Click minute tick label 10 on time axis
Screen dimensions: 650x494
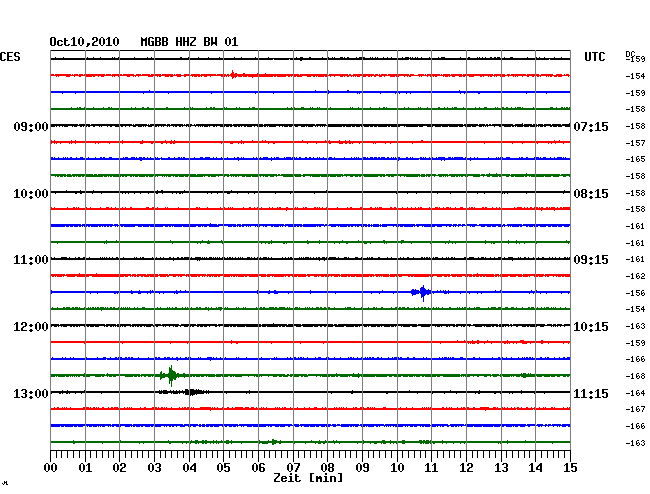pos(397,468)
